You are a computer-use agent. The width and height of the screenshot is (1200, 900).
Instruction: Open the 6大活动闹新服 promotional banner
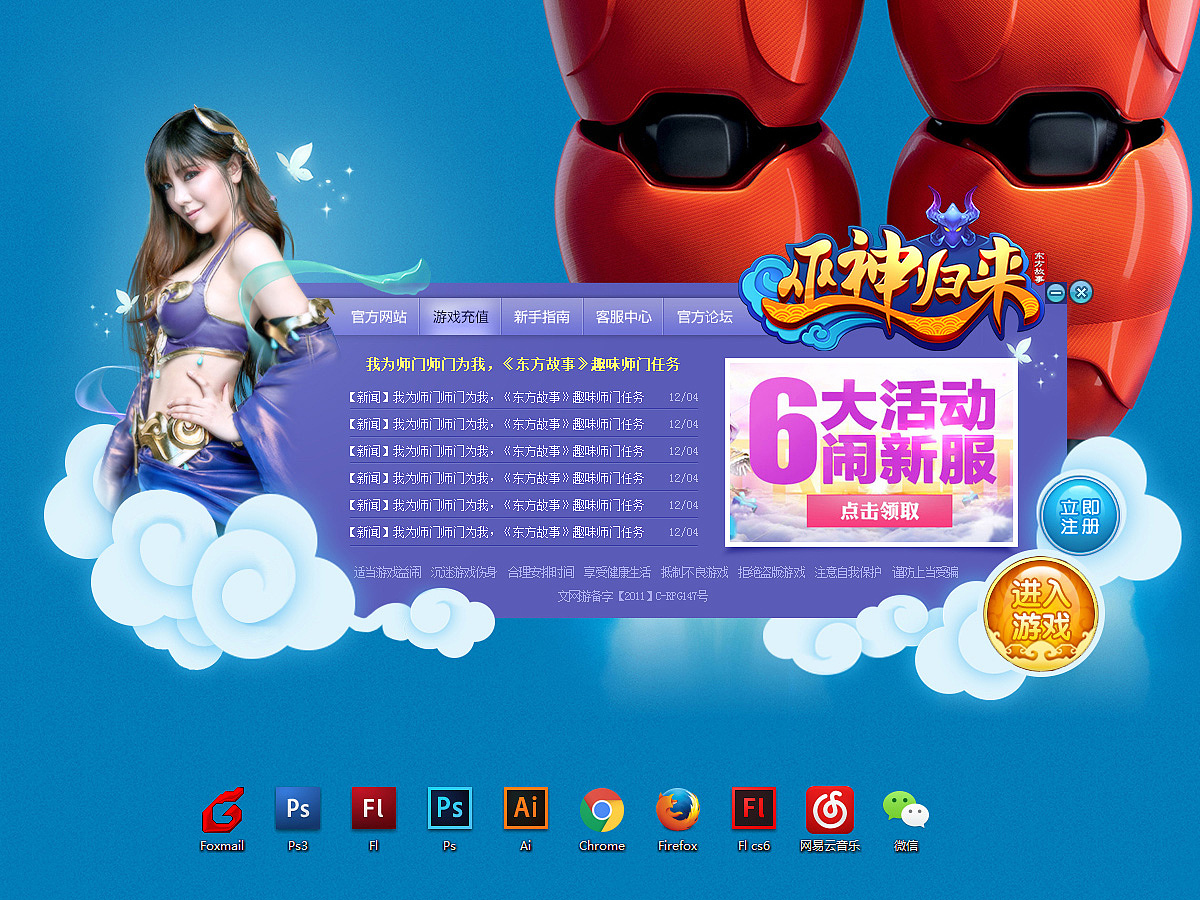tap(872, 453)
